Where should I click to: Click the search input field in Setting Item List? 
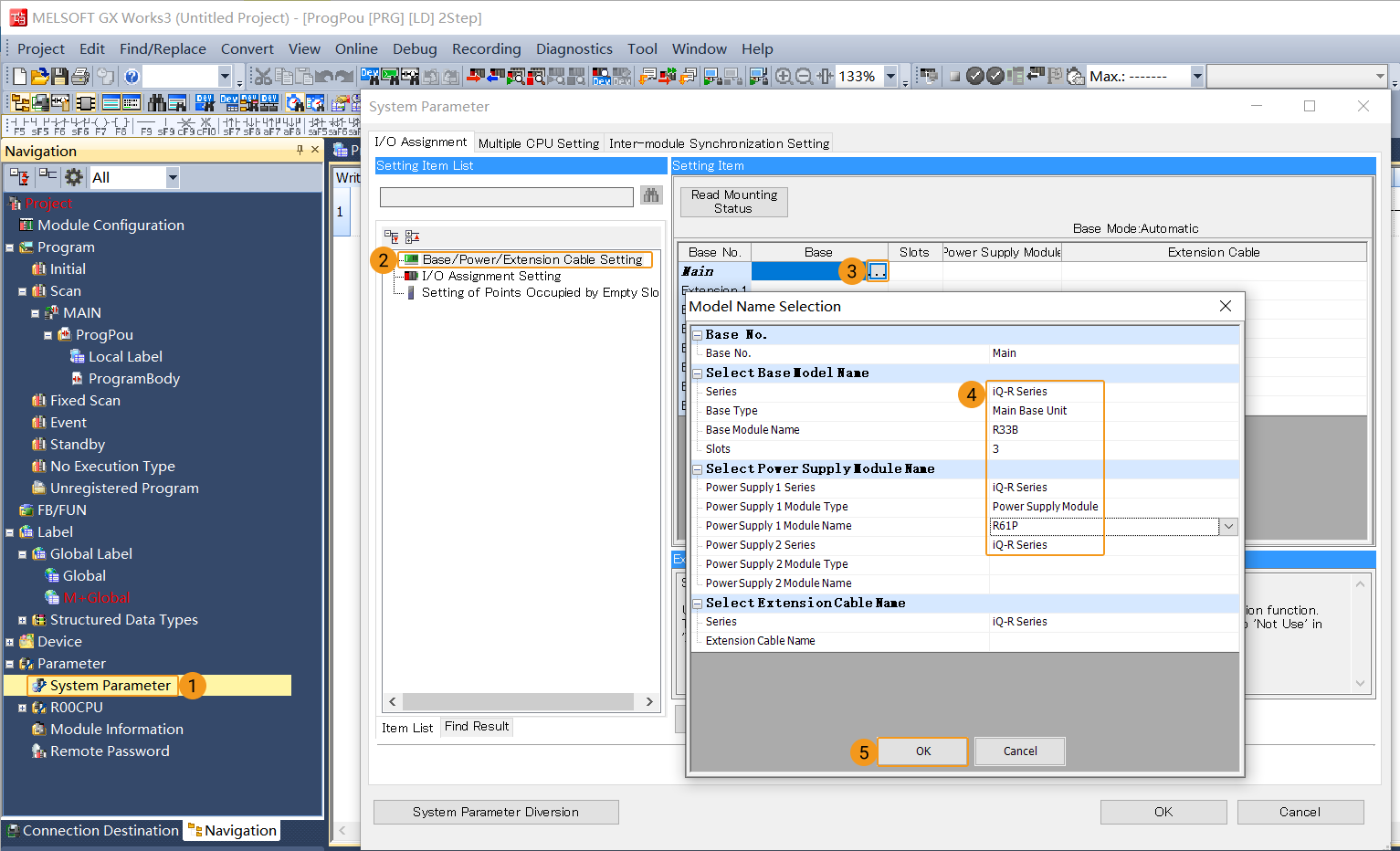[506, 197]
